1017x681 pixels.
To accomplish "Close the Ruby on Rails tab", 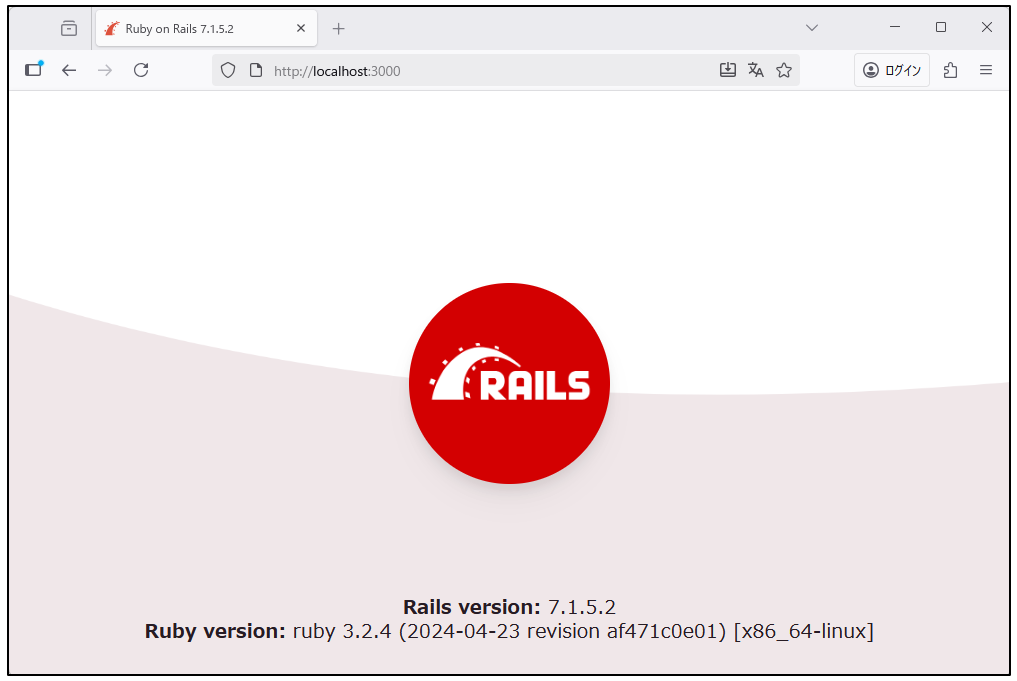I will (301, 29).
